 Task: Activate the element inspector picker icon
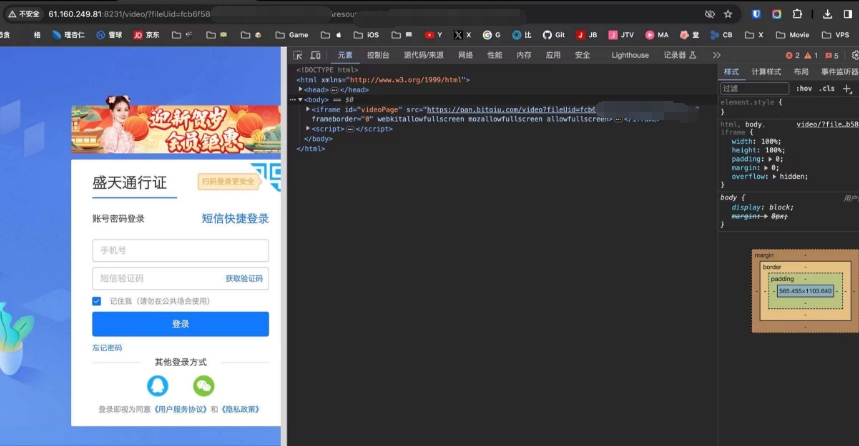point(297,55)
